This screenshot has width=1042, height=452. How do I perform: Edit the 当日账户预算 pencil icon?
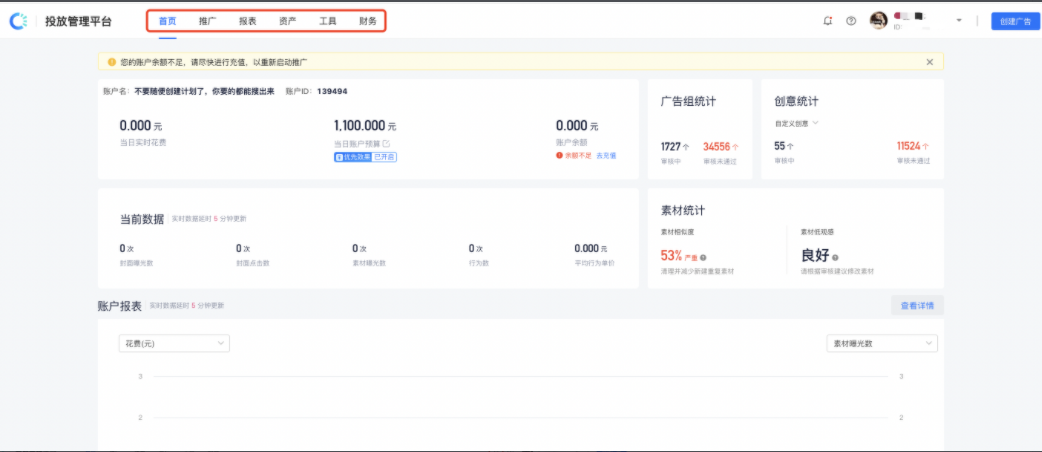[x=386, y=144]
